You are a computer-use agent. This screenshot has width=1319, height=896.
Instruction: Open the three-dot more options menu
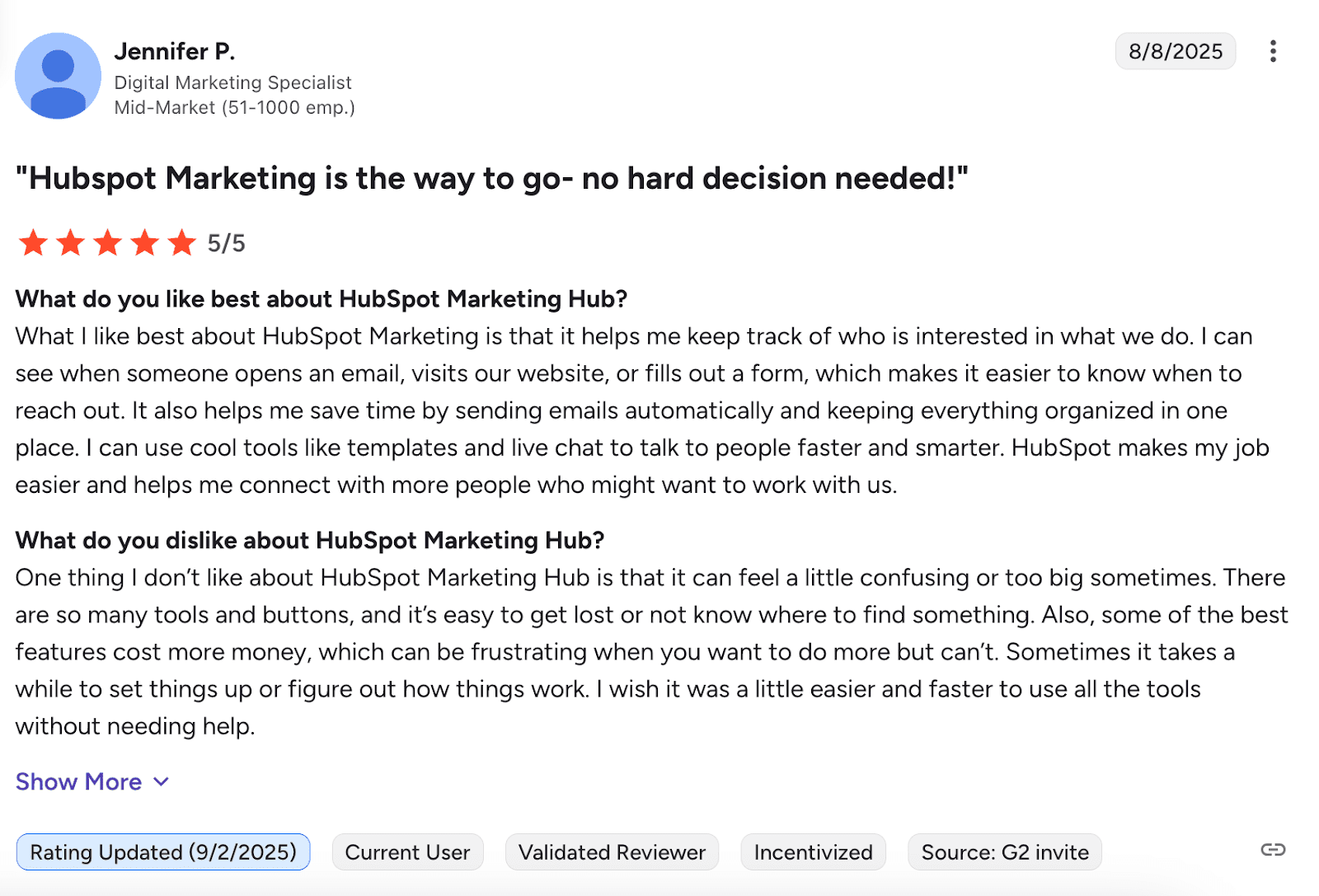pyautogui.click(x=1273, y=51)
